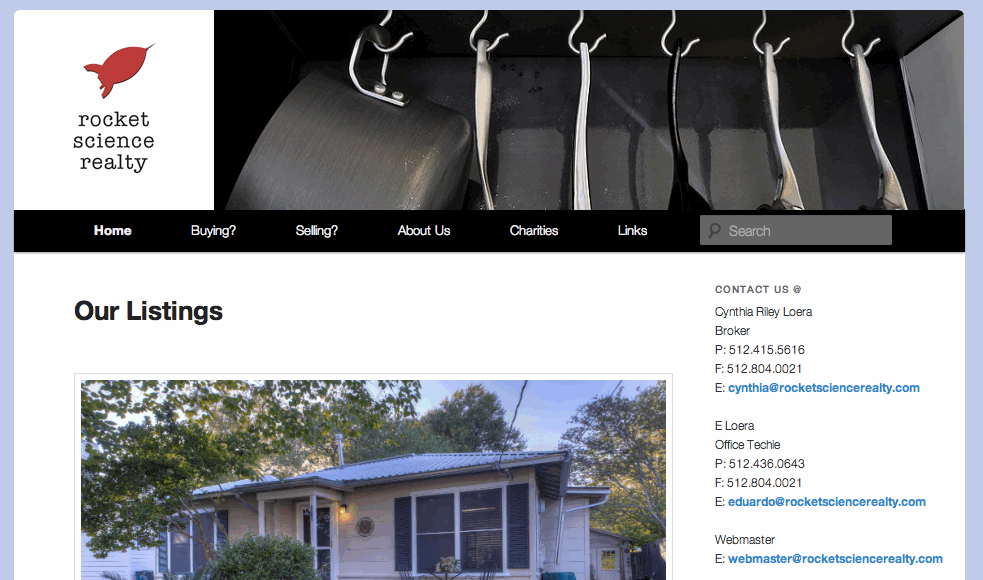
Task: Click the rocket science realty logo text
Action: (x=113, y=141)
